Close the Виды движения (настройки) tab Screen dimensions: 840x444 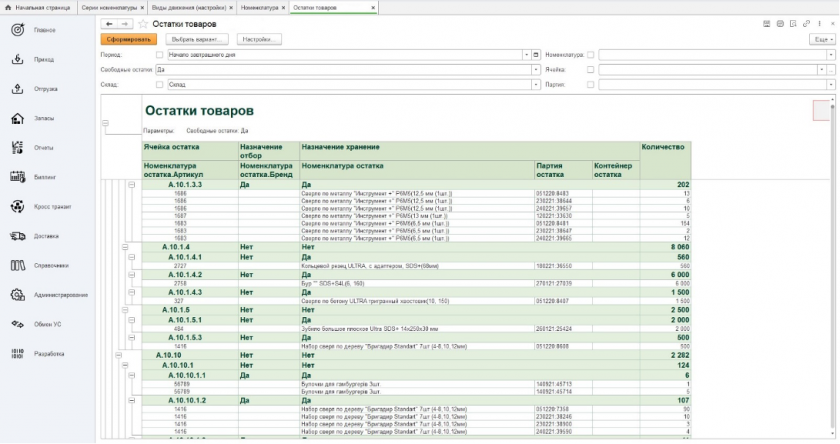(x=231, y=7)
